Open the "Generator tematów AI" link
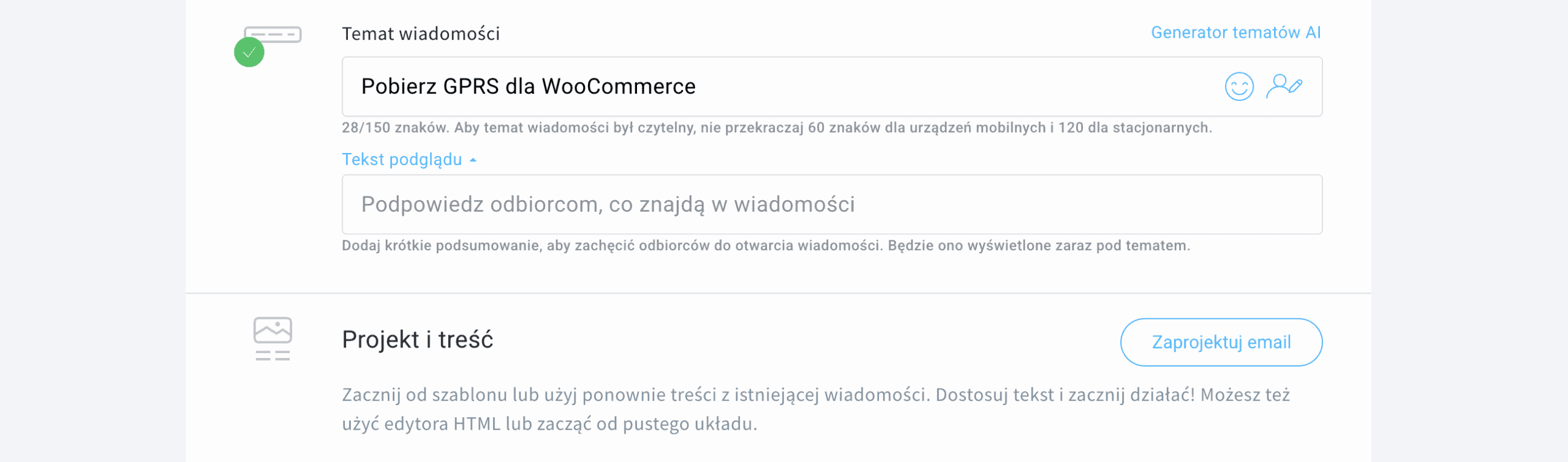 [x=1235, y=32]
